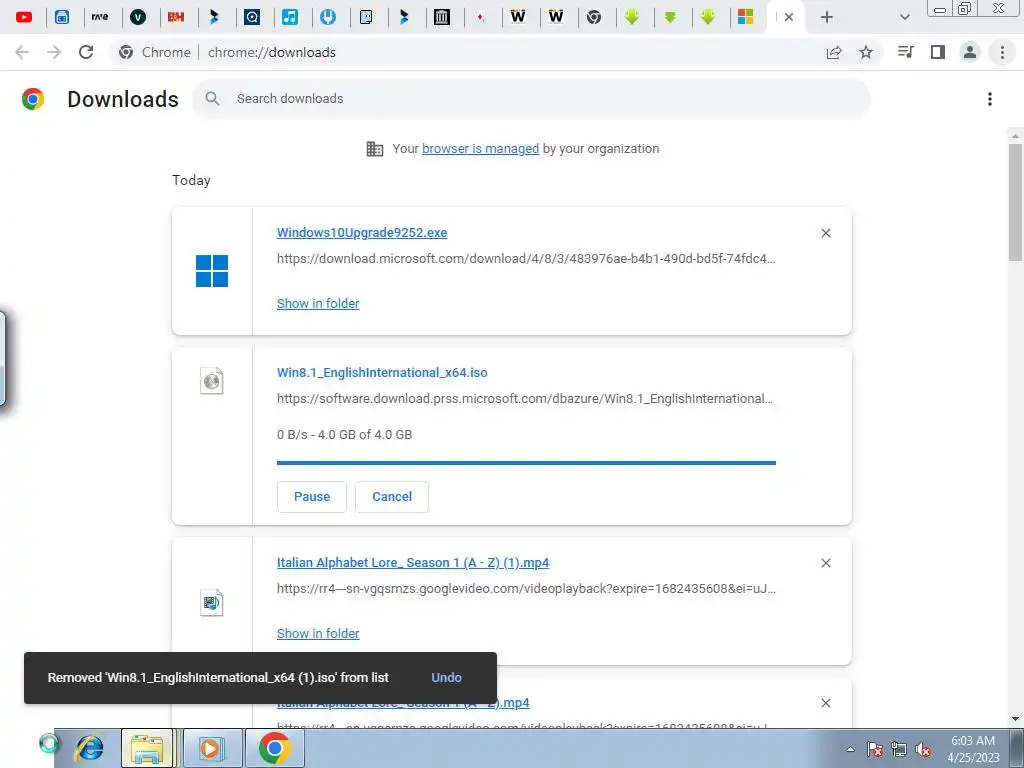
Task: Bookmark this page with star icon
Action: point(866,52)
